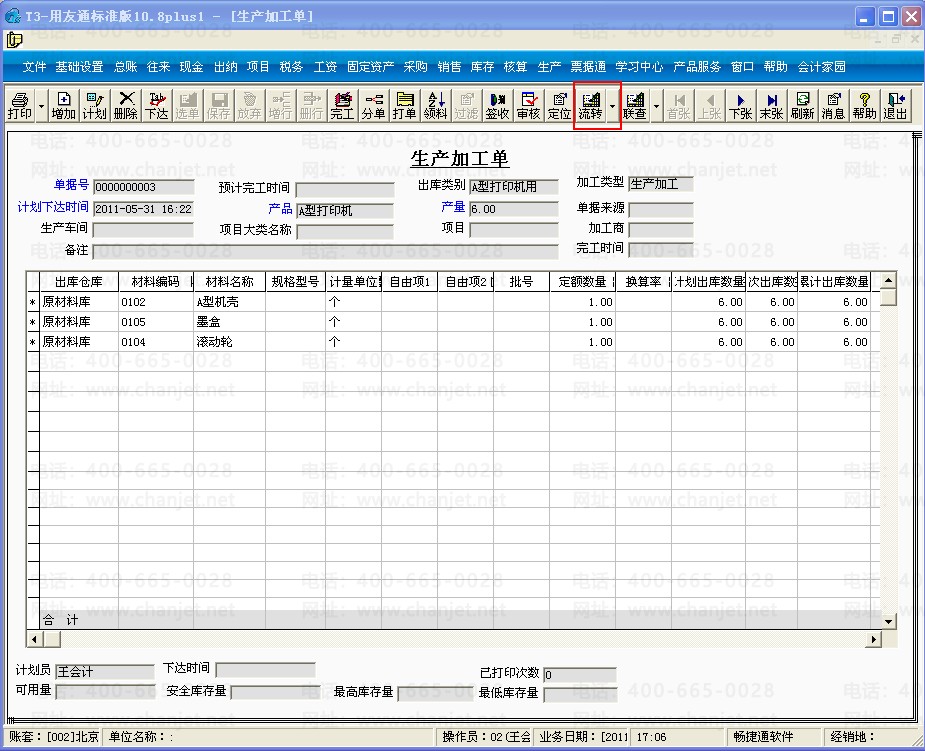Screen dimensions: 925x751
Task: Click the 完工 completion icon
Action: pyautogui.click(x=342, y=106)
